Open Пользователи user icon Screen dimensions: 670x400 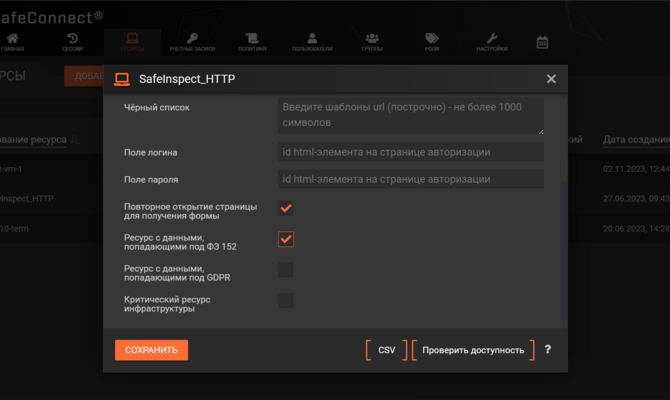(312, 39)
